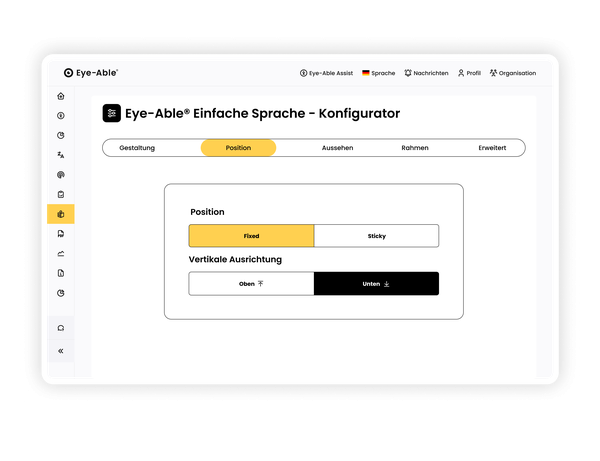Image resolution: width=600 pixels, height=461 pixels.
Task: Click the Vertikale Ausrichtung label
Action: click(235, 259)
